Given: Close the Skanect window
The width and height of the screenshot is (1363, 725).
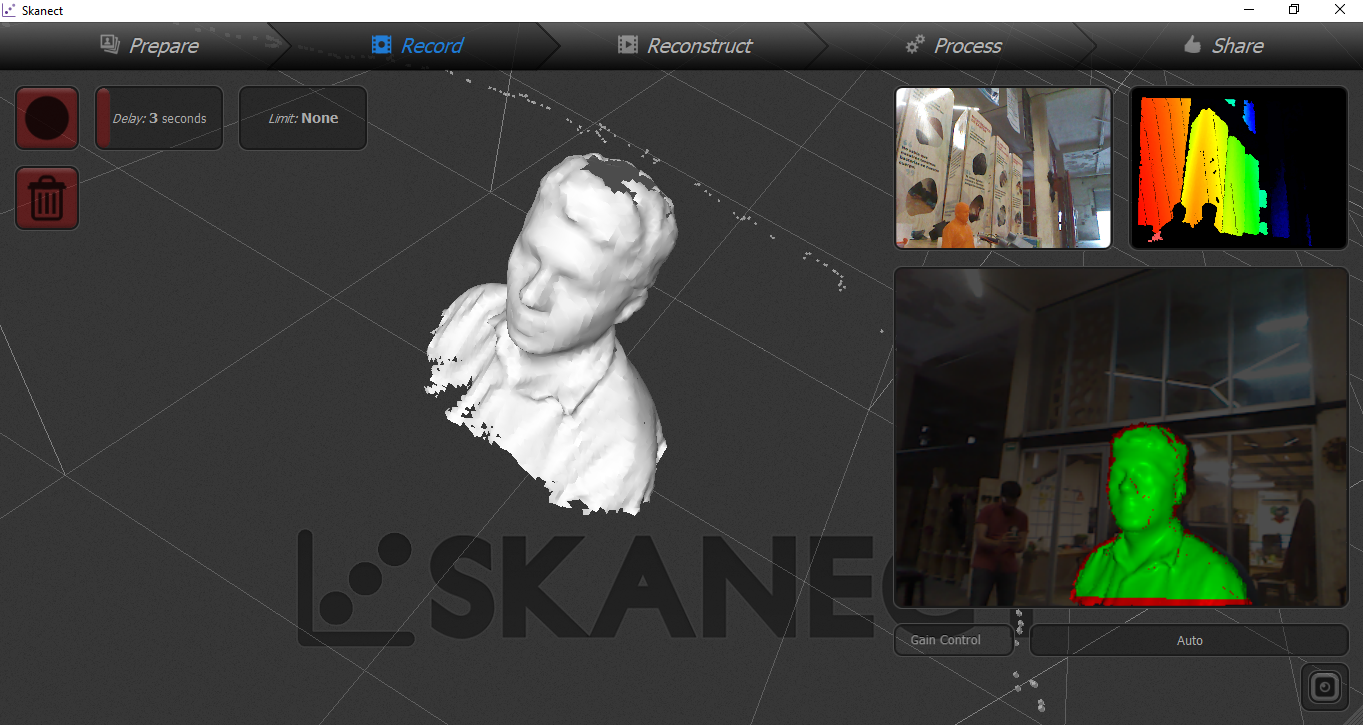Looking at the screenshot, I should (x=1340, y=10).
